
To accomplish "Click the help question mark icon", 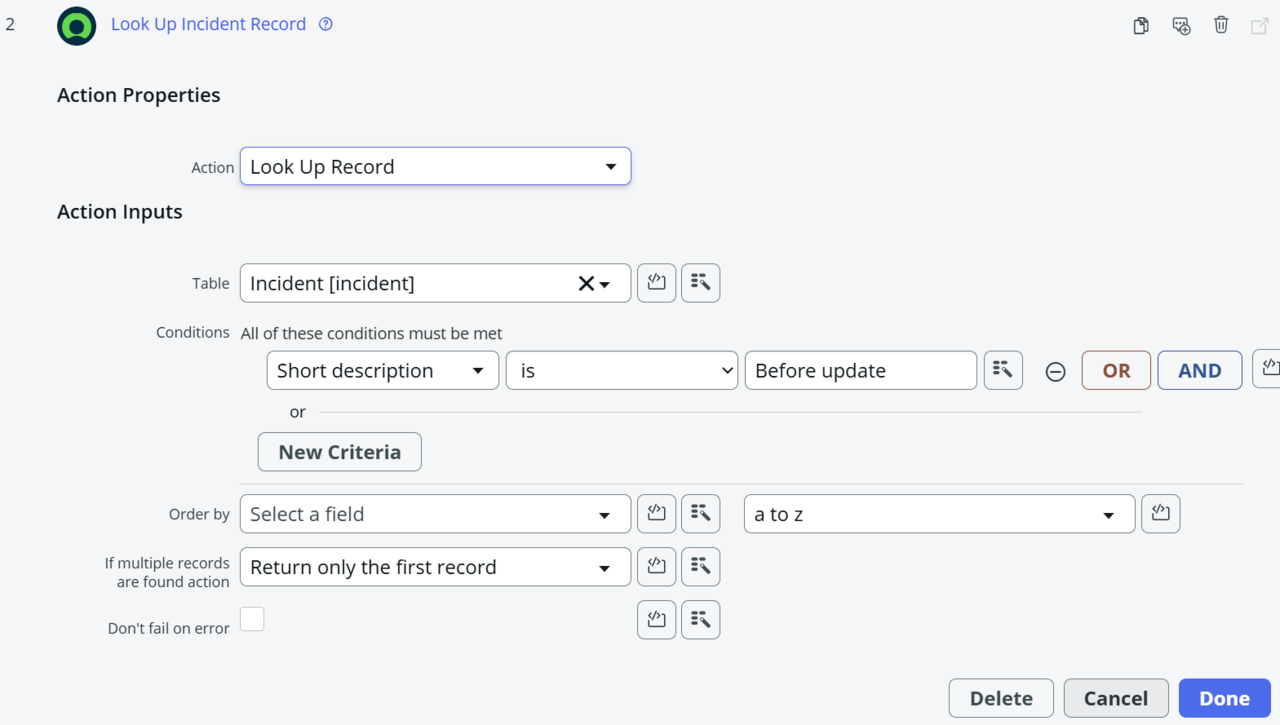I will coord(326,25).
